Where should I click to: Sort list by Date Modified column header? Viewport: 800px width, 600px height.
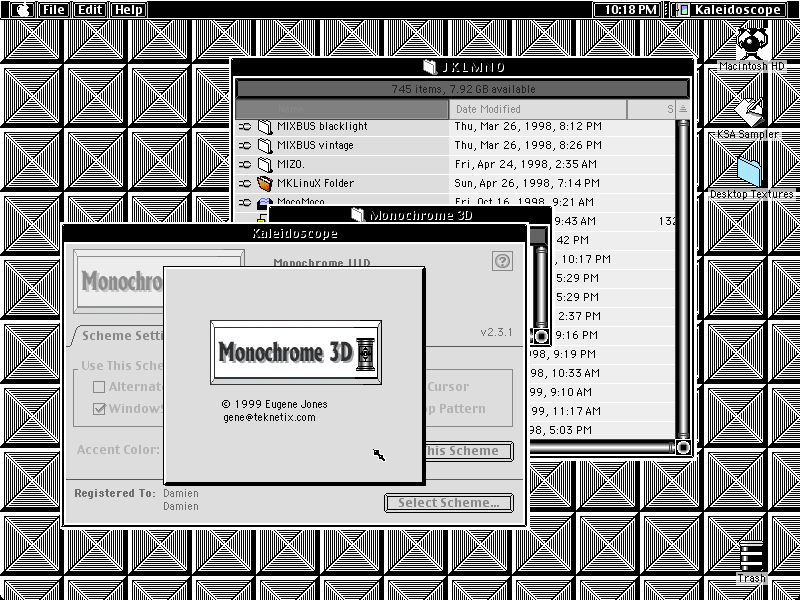tap(538, 109)
